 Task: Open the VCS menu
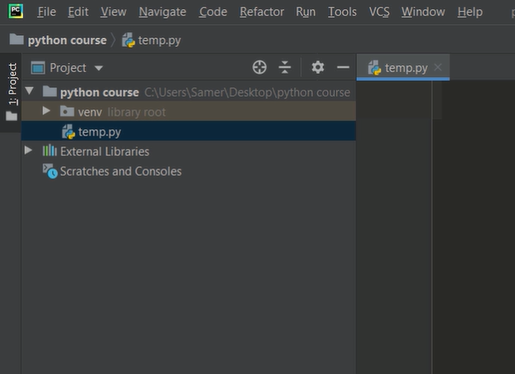pyautogui.click(x=379, y=12)
